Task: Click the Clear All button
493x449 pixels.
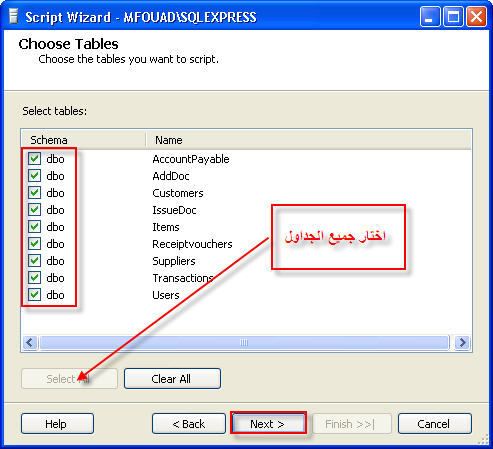Action: [x=172, y=379]
